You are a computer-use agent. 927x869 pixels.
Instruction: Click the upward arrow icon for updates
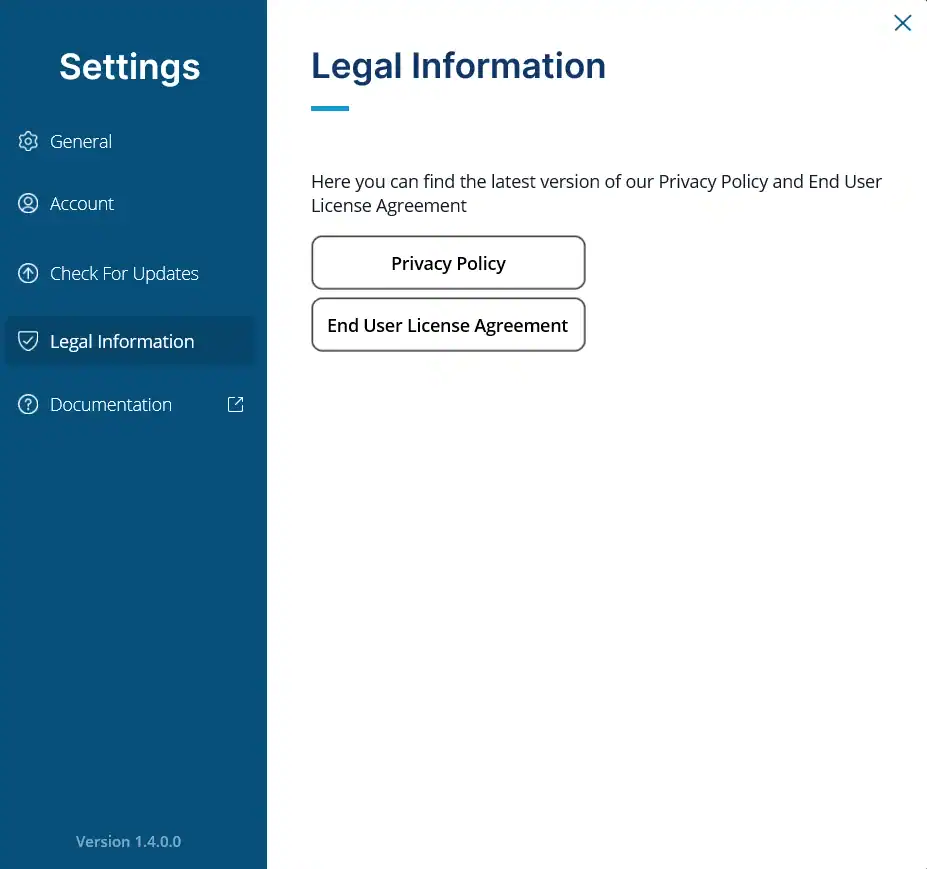pos(28,273)
